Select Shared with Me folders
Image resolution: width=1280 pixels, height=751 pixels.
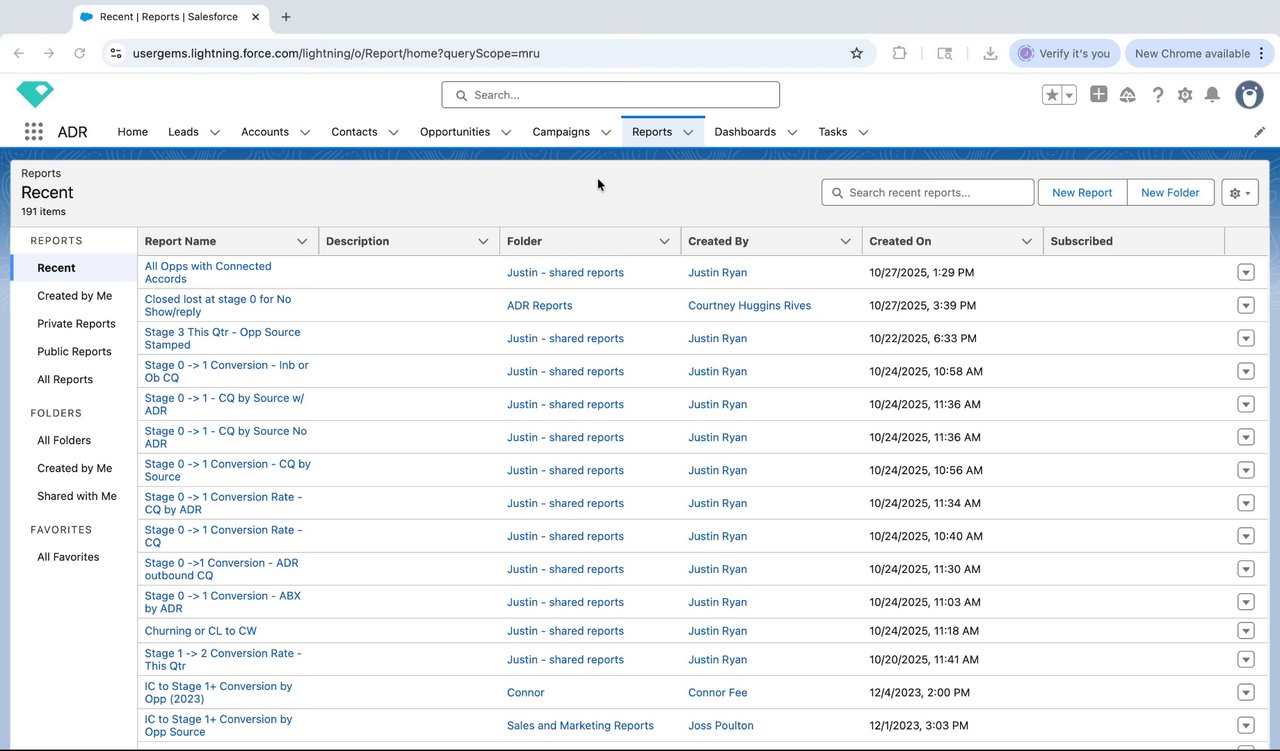77,496
